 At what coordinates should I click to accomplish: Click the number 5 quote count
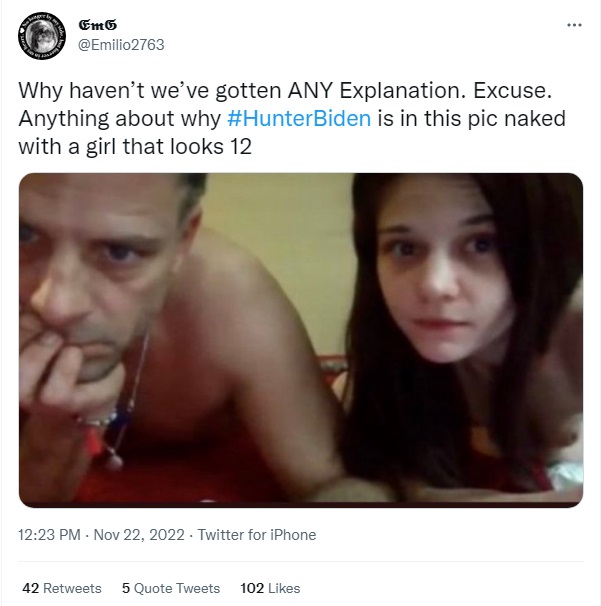click(126, 588)
